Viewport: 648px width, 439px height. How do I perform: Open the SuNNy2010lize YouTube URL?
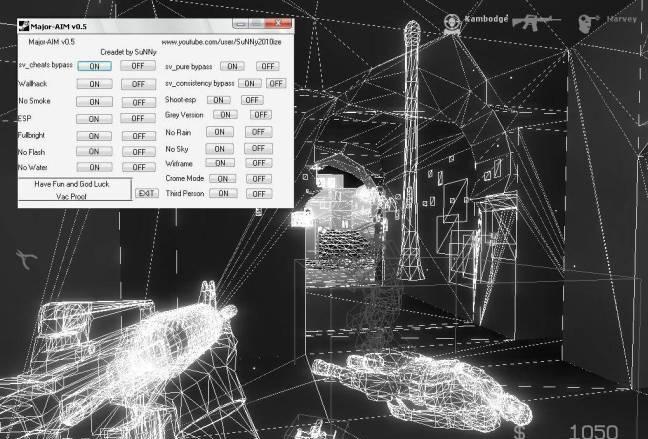(221, 42)
